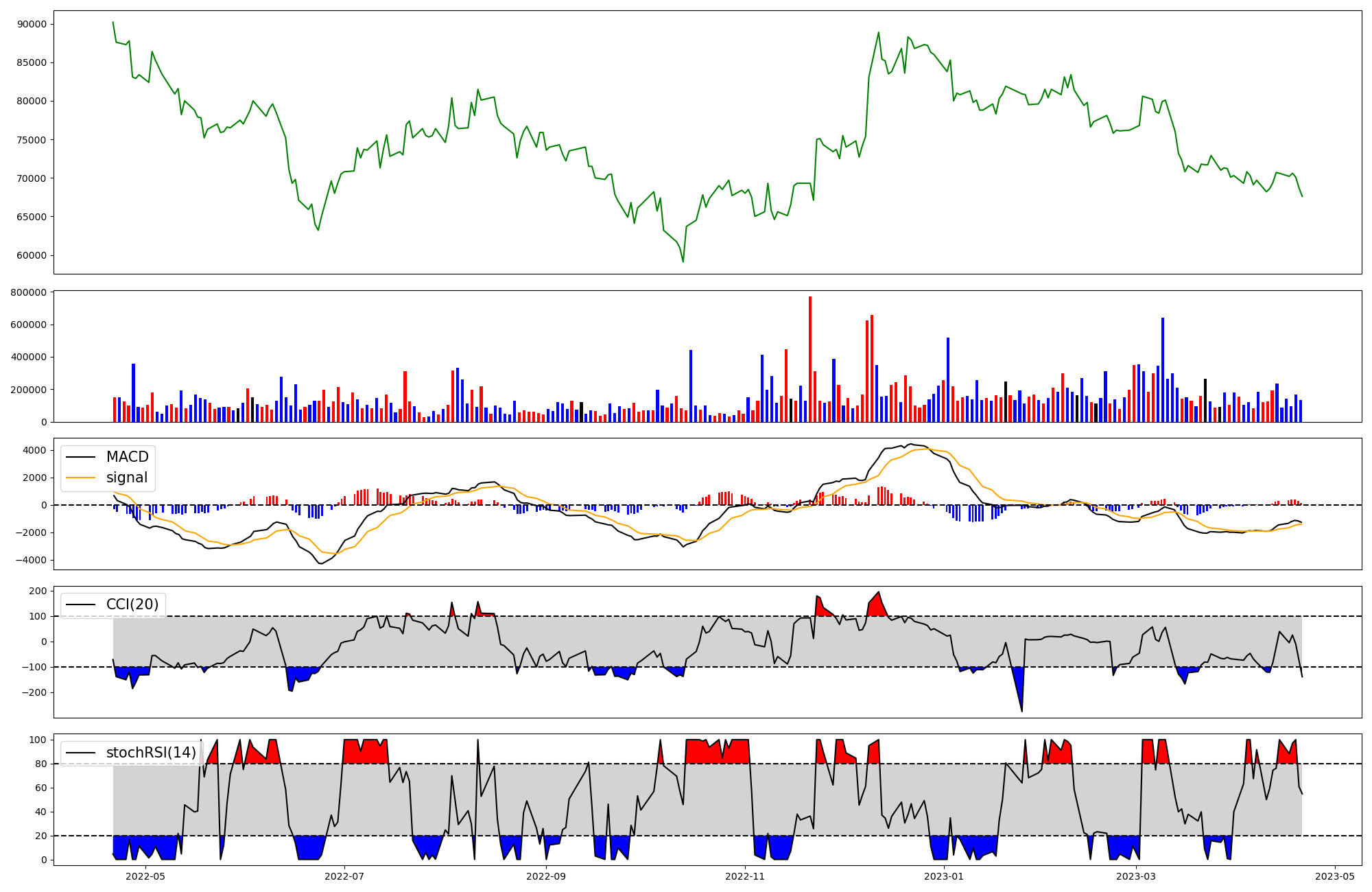Viewport: 1372px width, 892px height.
Task: Click the 60000 price axis label
Action: [x=32, y=255]
